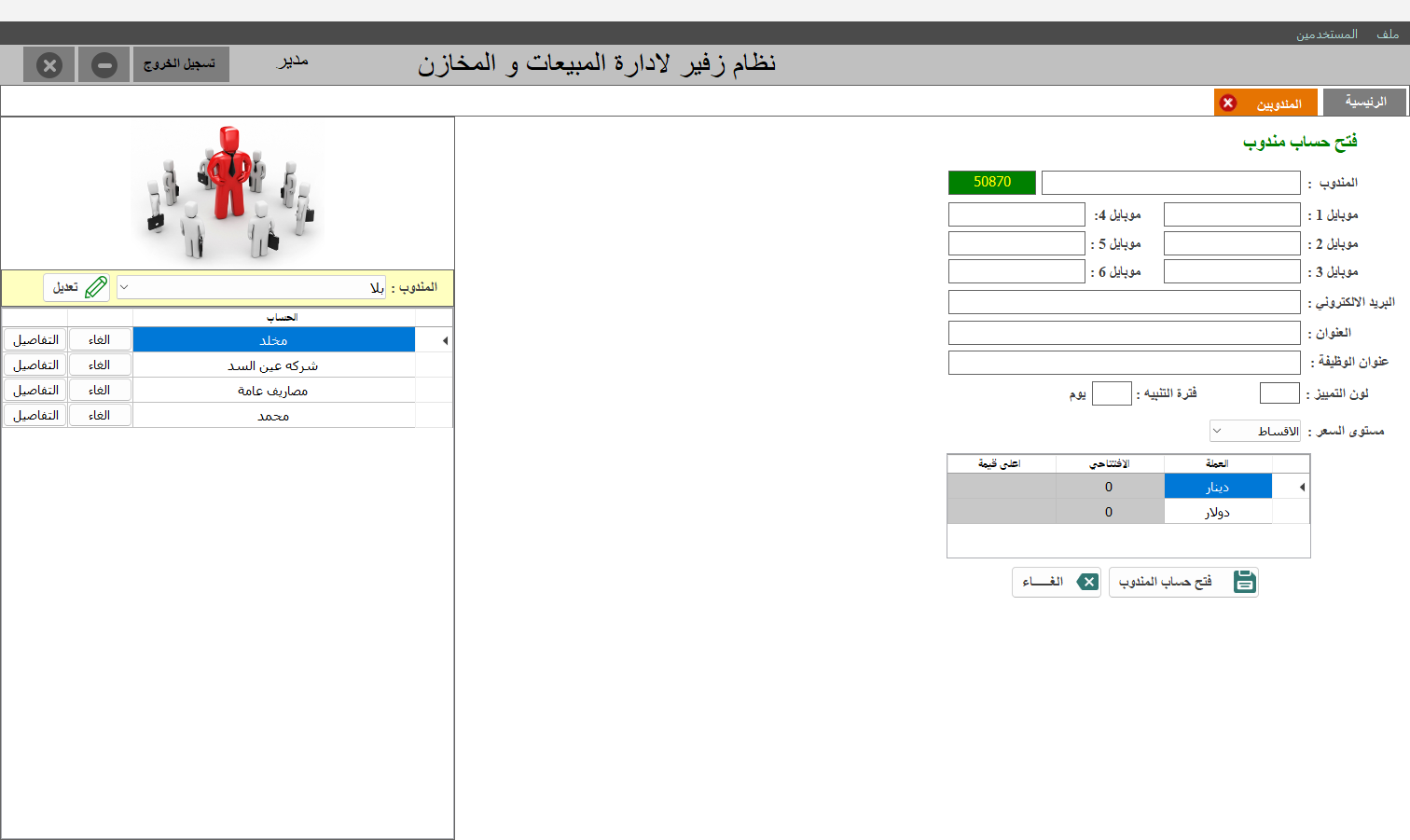Click the green 50870 account number box
Viewport: 1410px width, 840px height.
992,182
